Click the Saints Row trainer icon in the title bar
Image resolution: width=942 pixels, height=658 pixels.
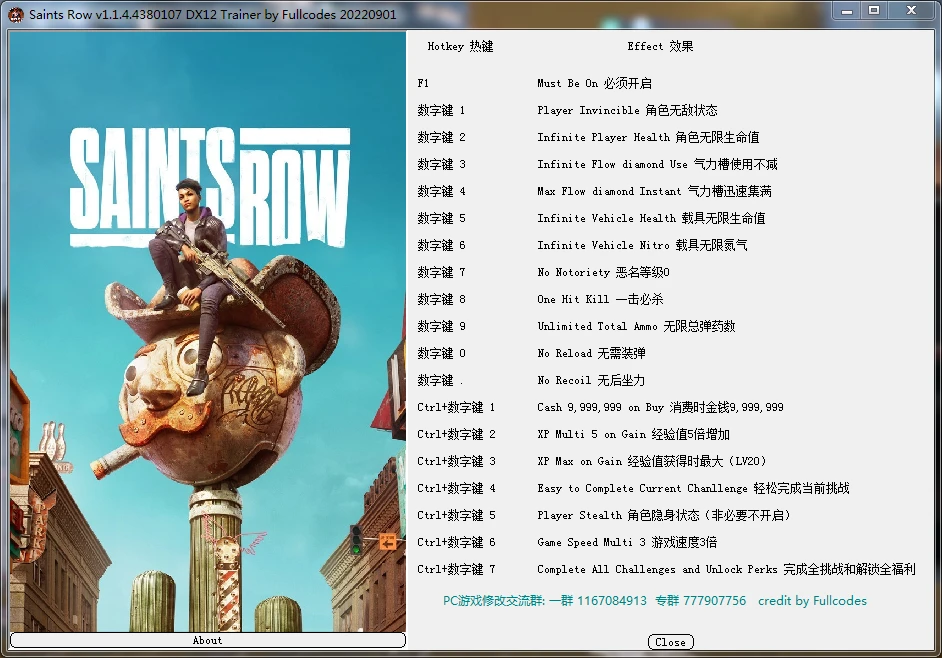pos(17,14)
